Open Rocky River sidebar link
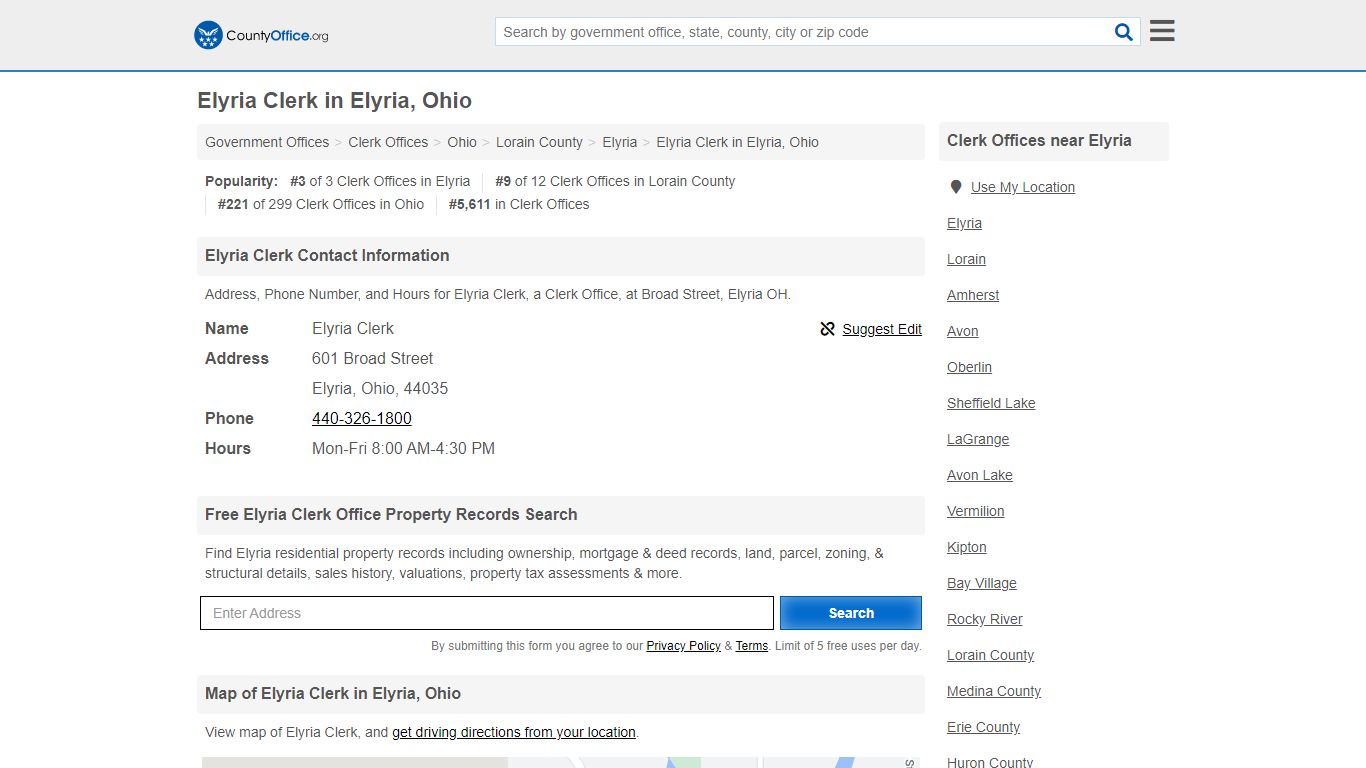The image size is (1366, 768). click(985, 619)
